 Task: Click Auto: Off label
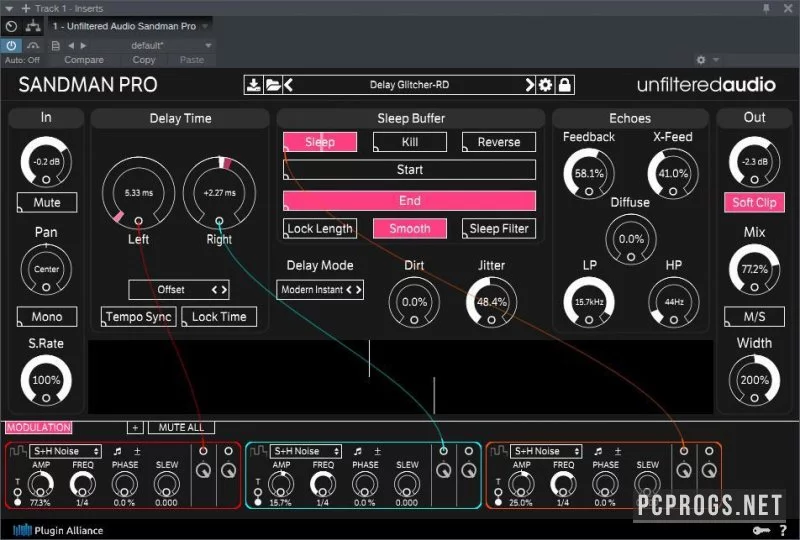tap(22, 60)
